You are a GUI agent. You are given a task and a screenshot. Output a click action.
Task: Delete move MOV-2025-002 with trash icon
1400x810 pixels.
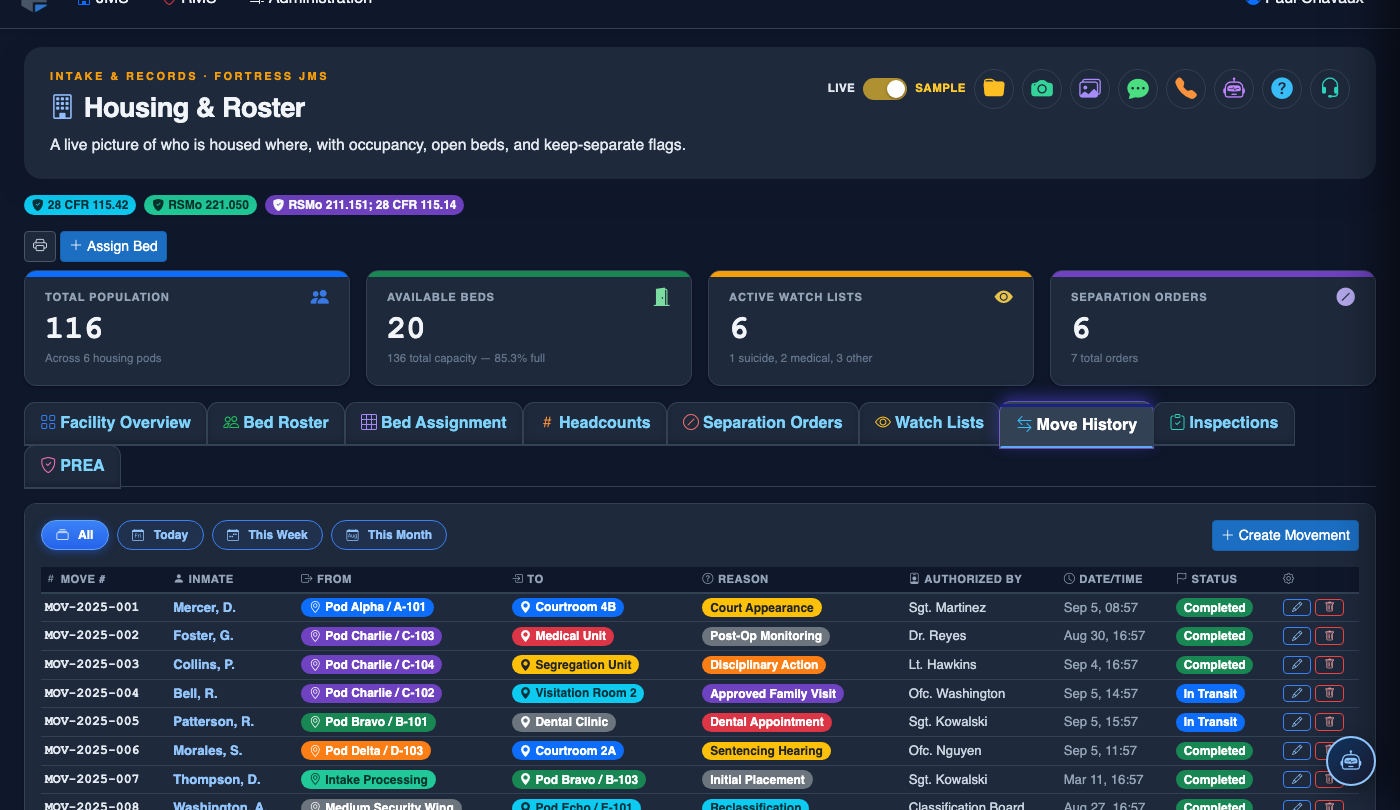point(1329,635)
